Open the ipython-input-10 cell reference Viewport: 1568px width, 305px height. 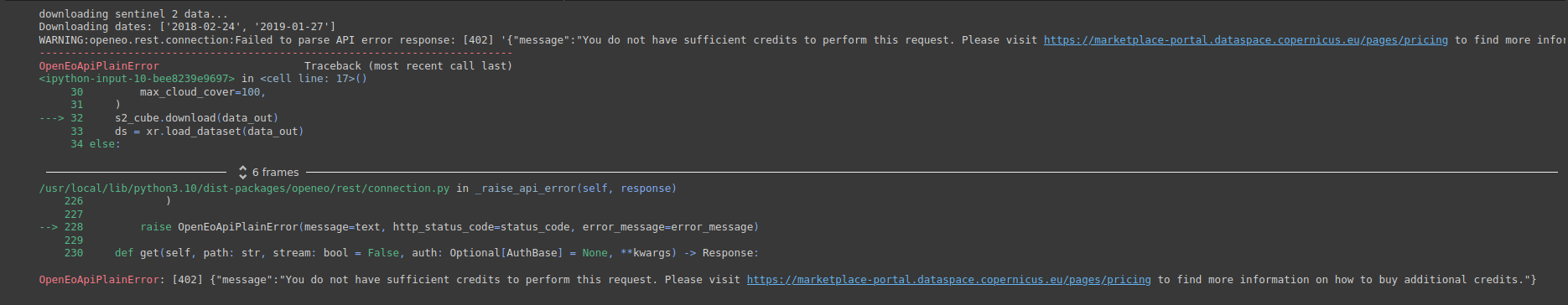(137, 79)
